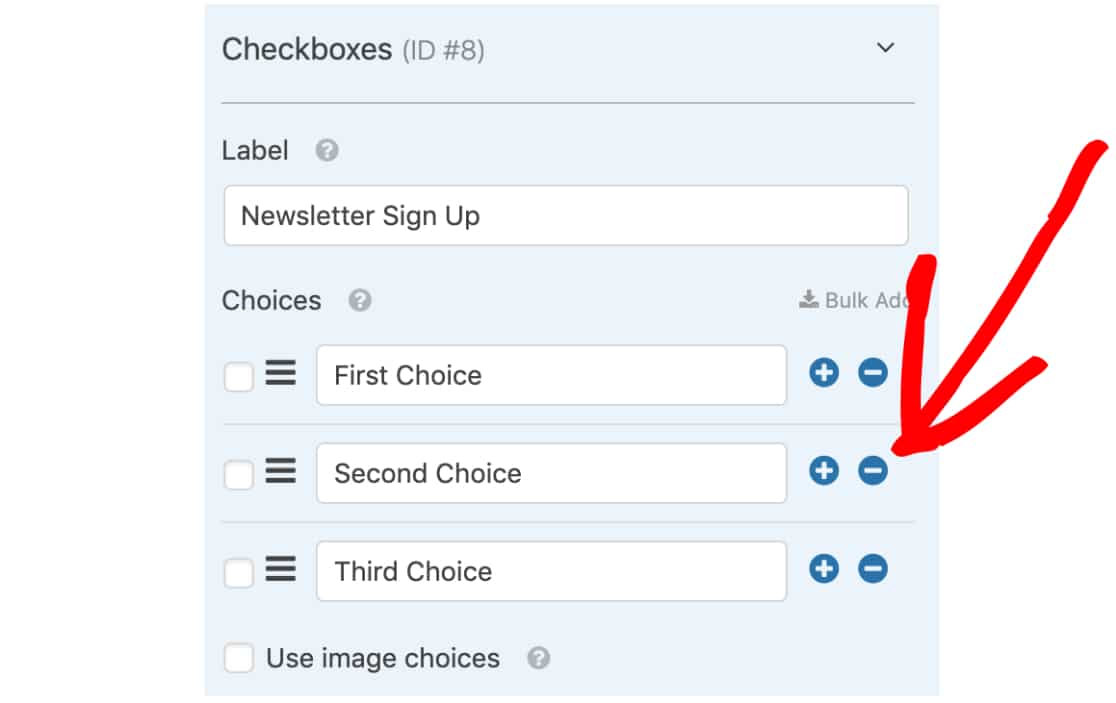Check Second Choice as default selection
1116x703 pixels.
(238, 475)
